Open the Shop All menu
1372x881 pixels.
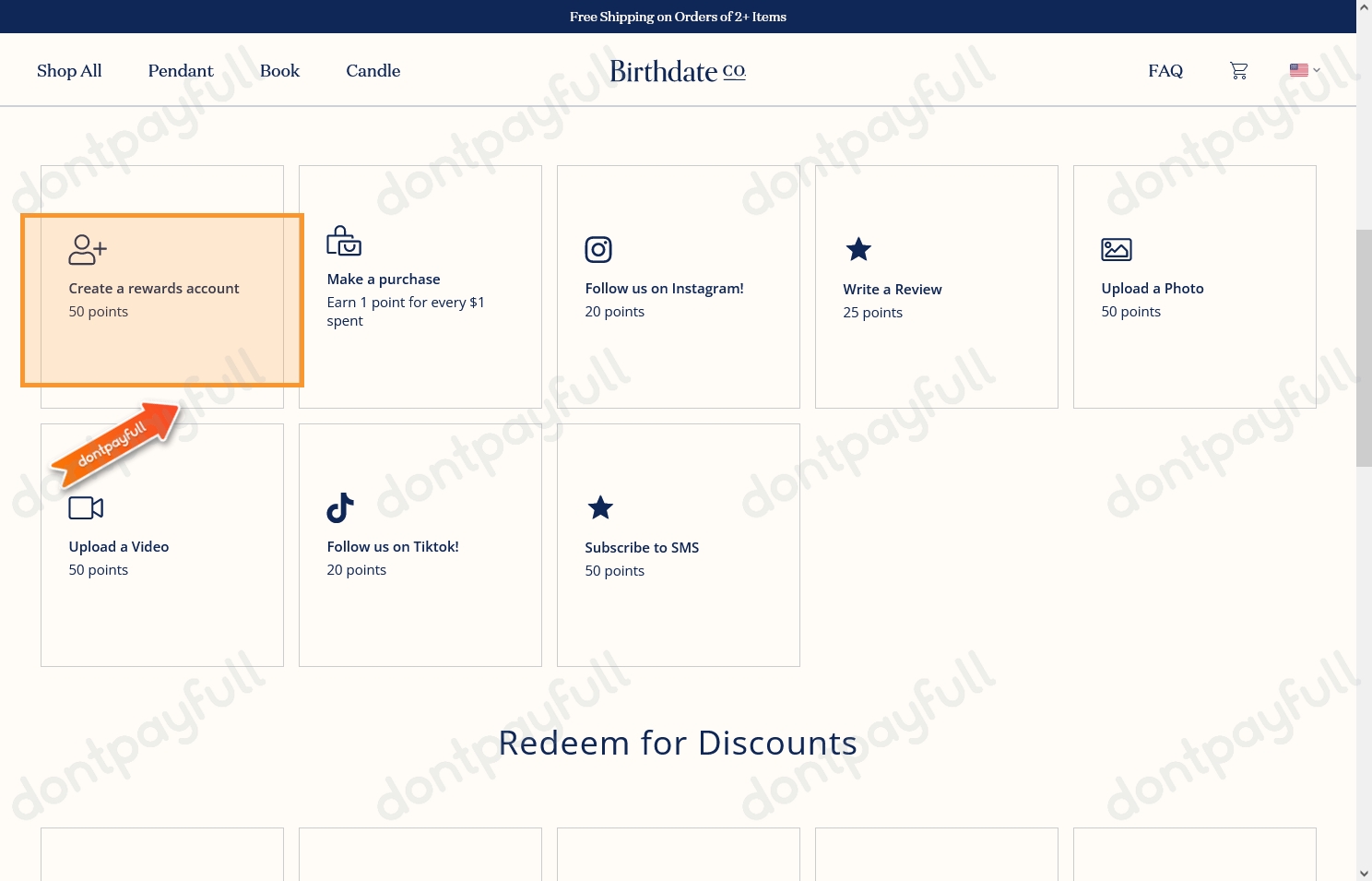[x=69, y=70]
